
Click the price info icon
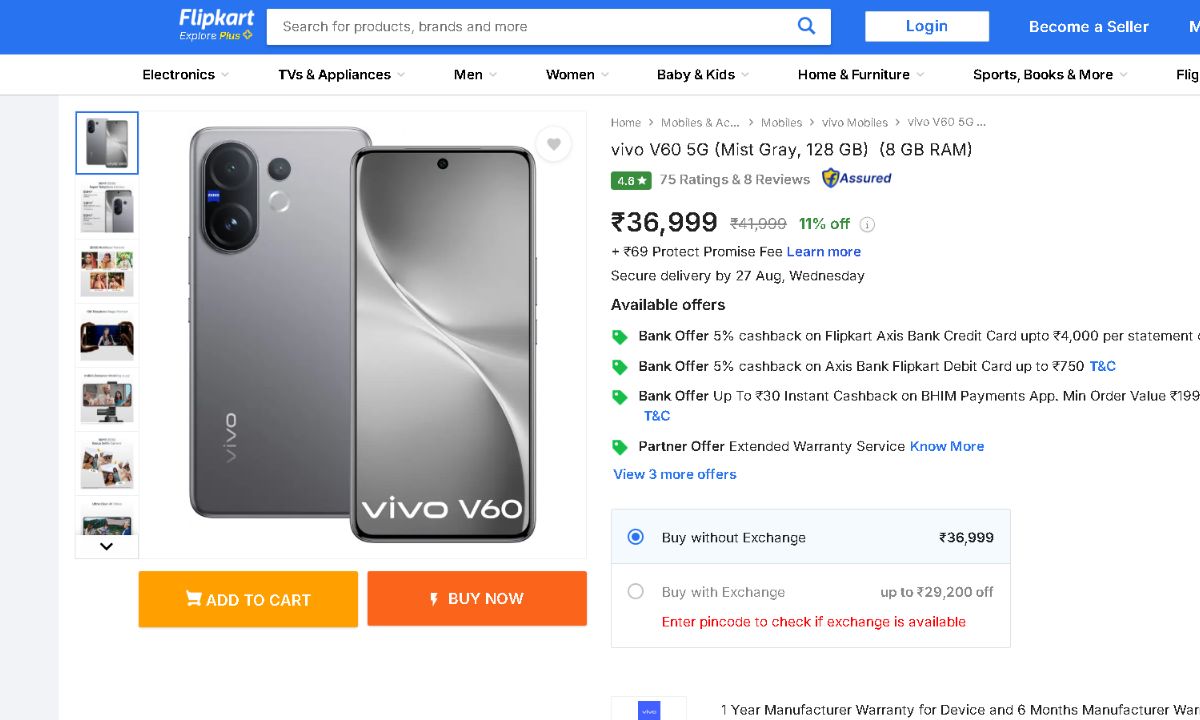click(868, 224)
